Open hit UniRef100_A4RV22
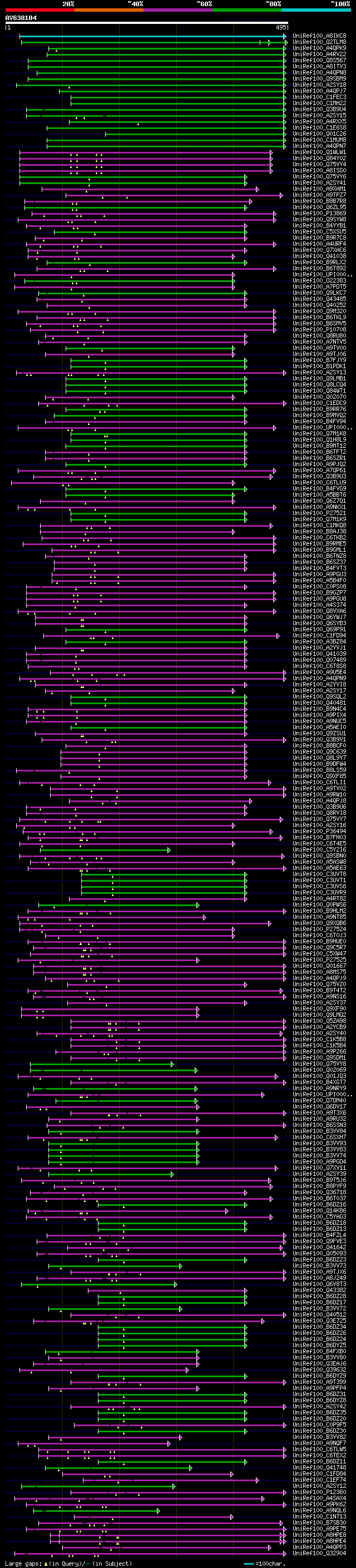 point(319,54)
